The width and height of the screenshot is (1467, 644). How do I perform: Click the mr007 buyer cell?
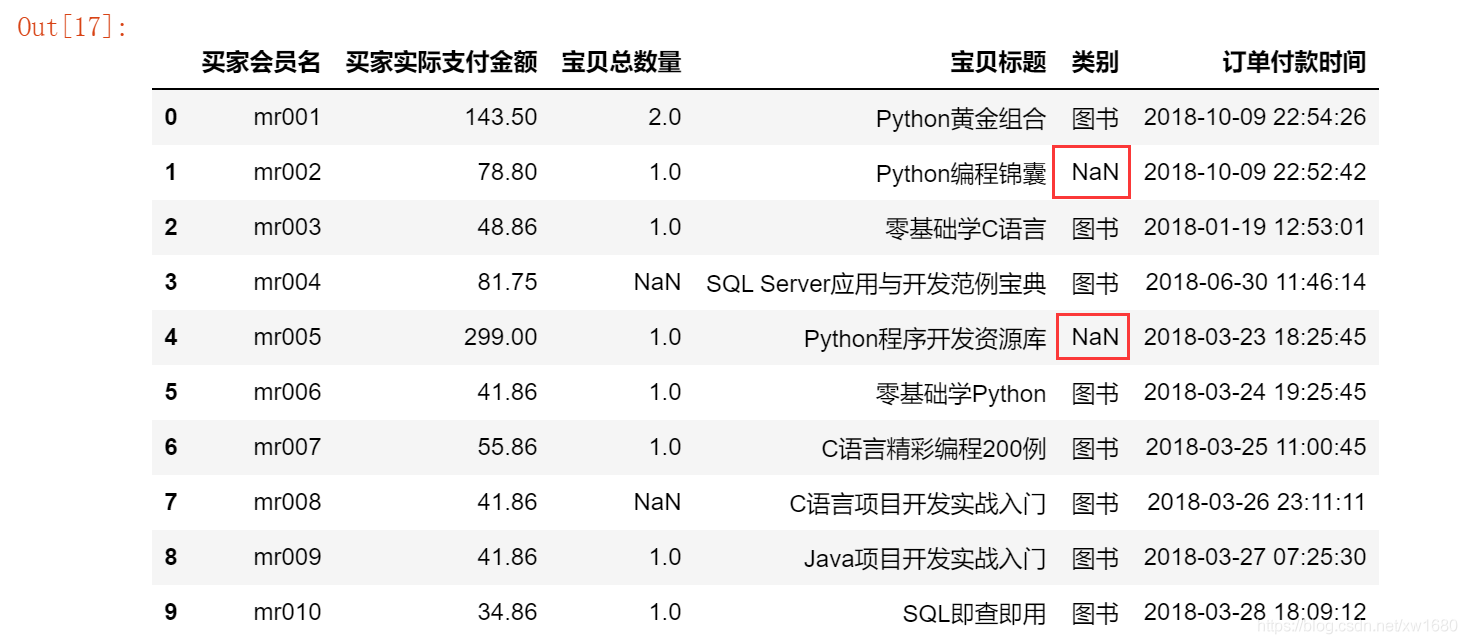pyautogui.click(x=287, y=447)
